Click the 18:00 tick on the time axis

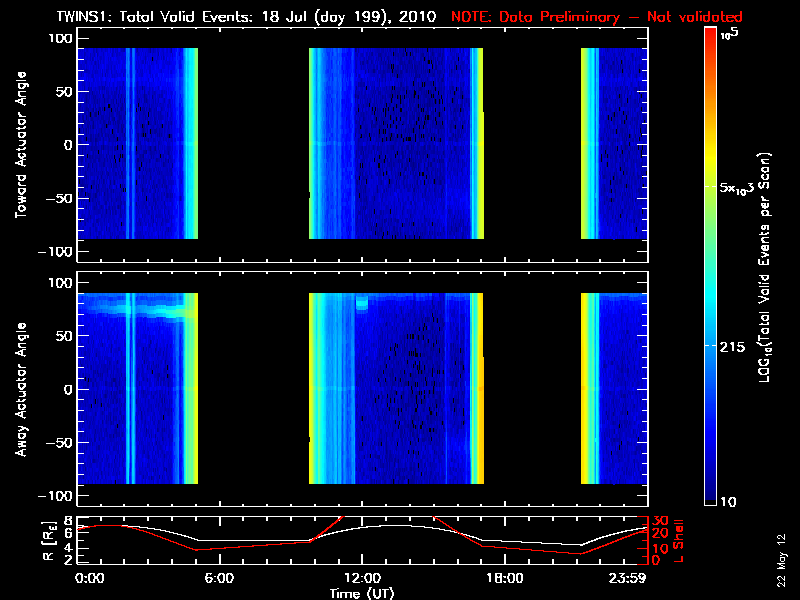pos(504,577)
